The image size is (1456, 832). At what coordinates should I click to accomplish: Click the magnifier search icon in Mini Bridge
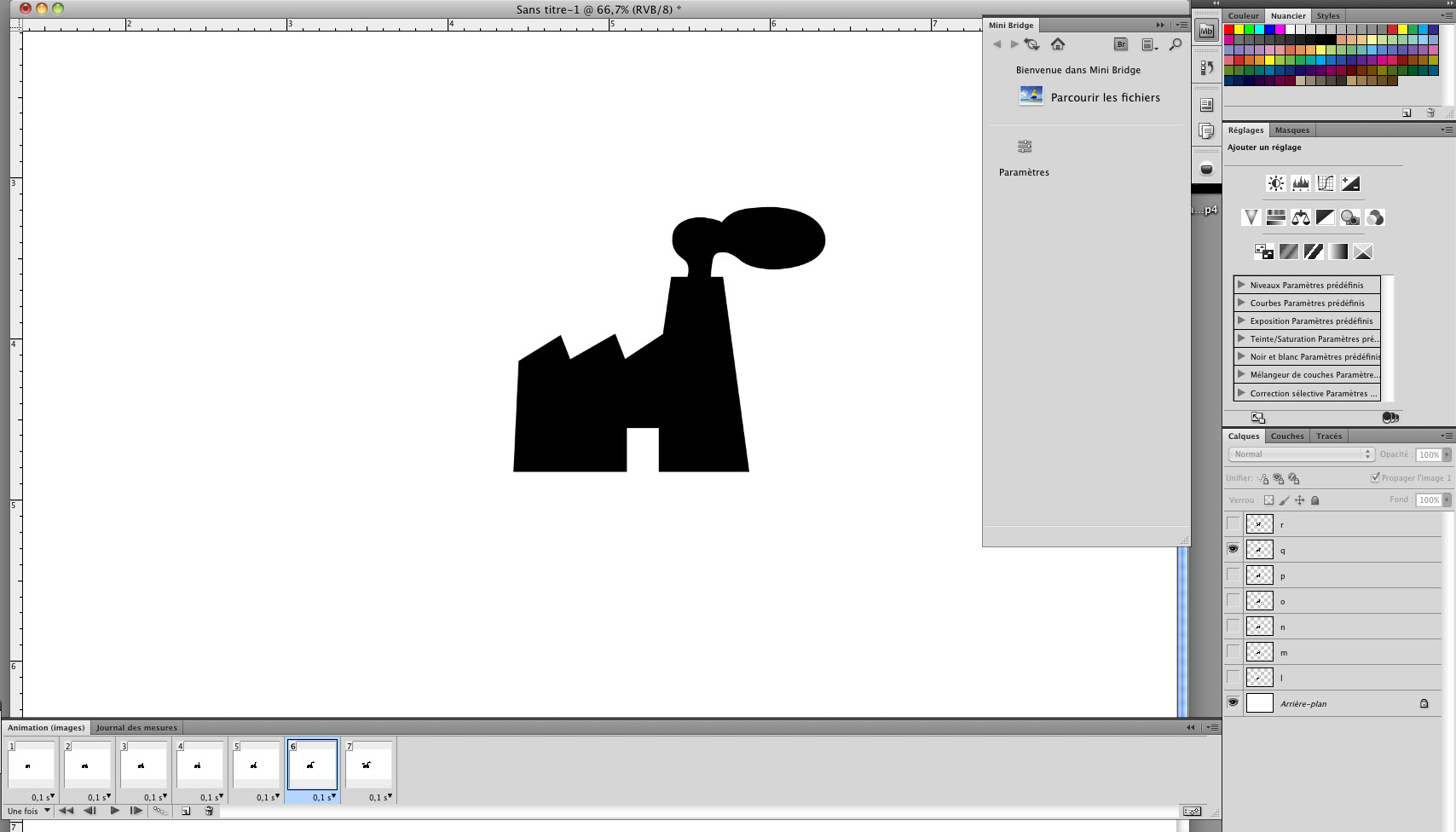coord(1176,44)
